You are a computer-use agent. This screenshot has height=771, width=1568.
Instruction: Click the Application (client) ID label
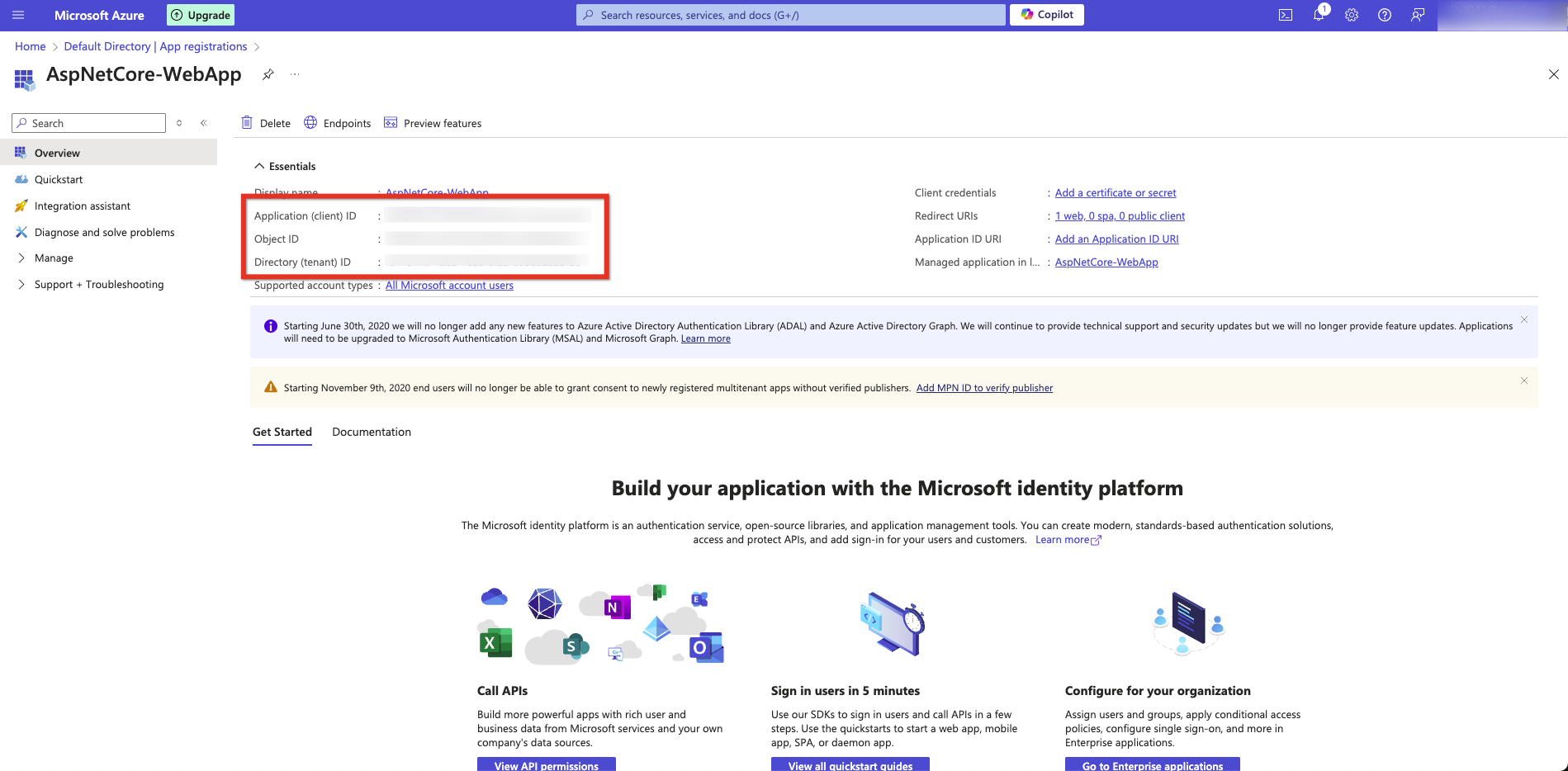306,215
